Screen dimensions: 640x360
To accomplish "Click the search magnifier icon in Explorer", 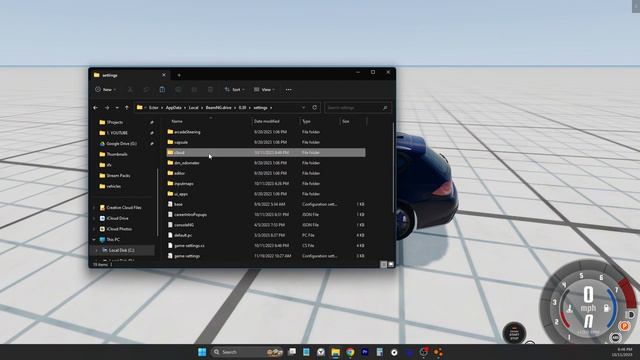I will point(385,108).
